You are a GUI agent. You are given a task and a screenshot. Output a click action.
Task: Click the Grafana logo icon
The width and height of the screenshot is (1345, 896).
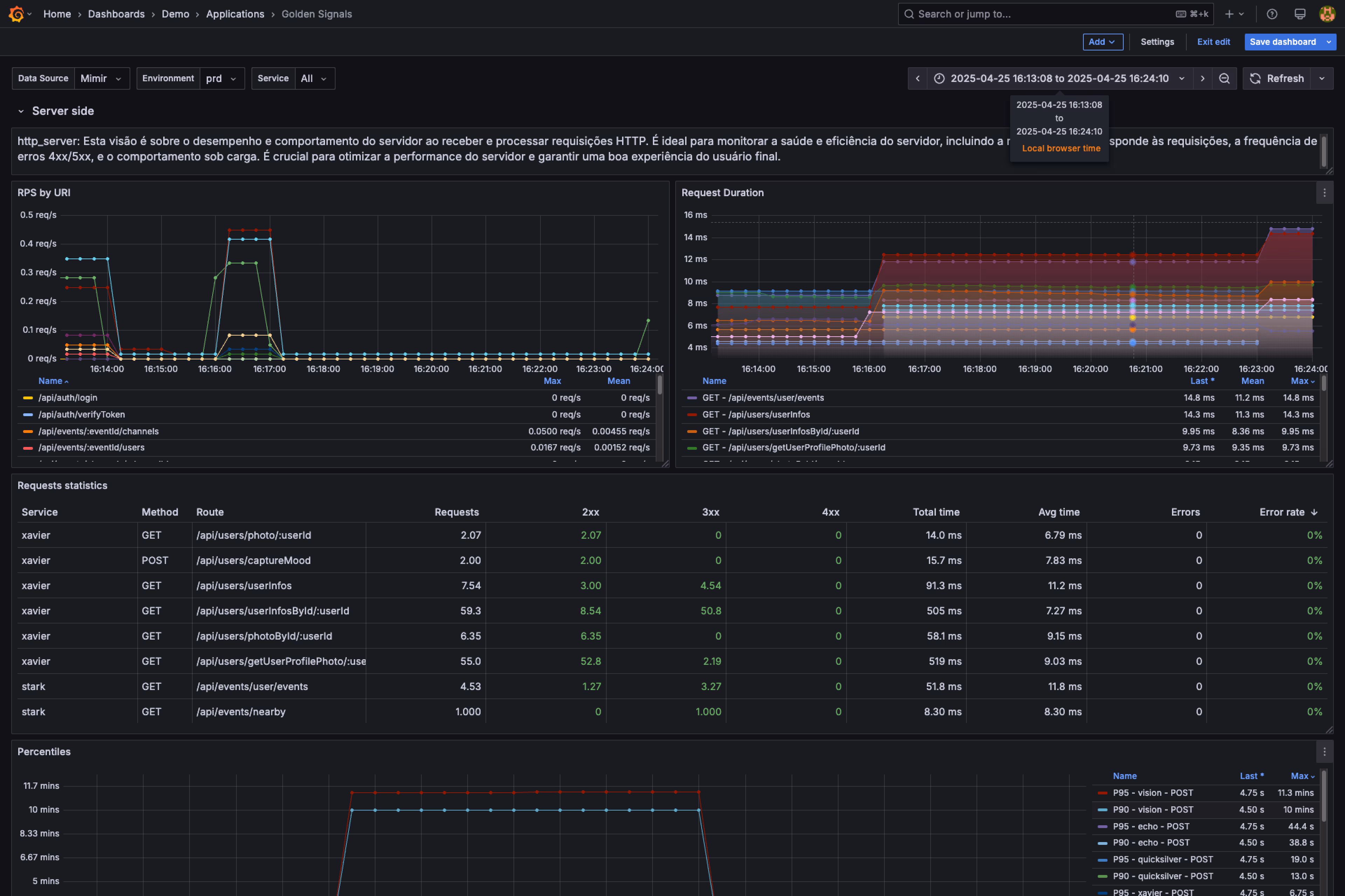point(16,14)
